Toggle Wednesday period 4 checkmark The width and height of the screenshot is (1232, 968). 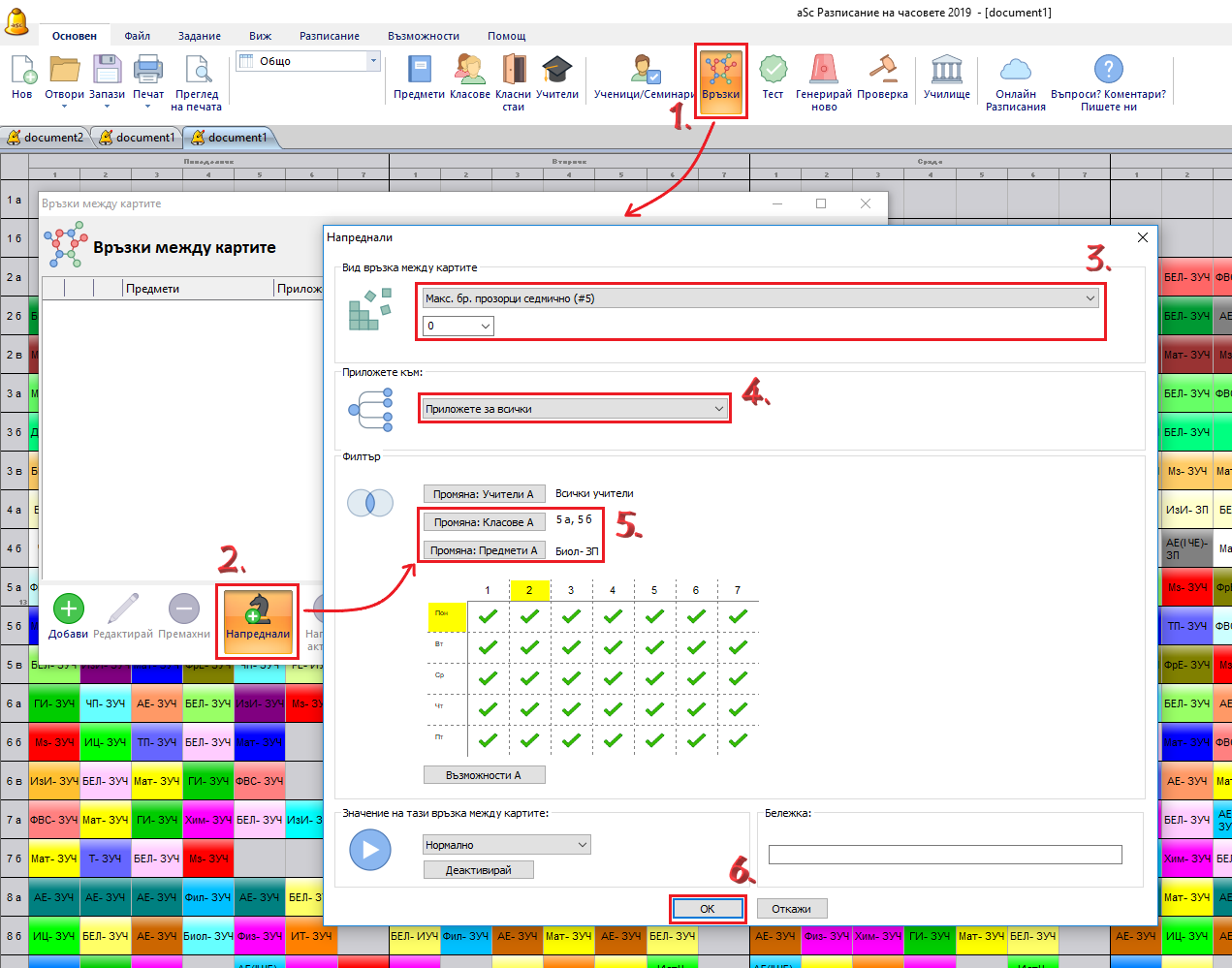pyautogui.click(x=613, y=678)
